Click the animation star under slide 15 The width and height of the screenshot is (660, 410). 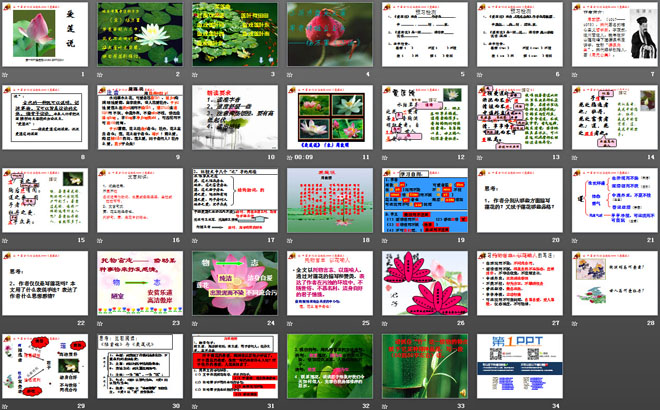pyautogui.click(x=5, y=240)
